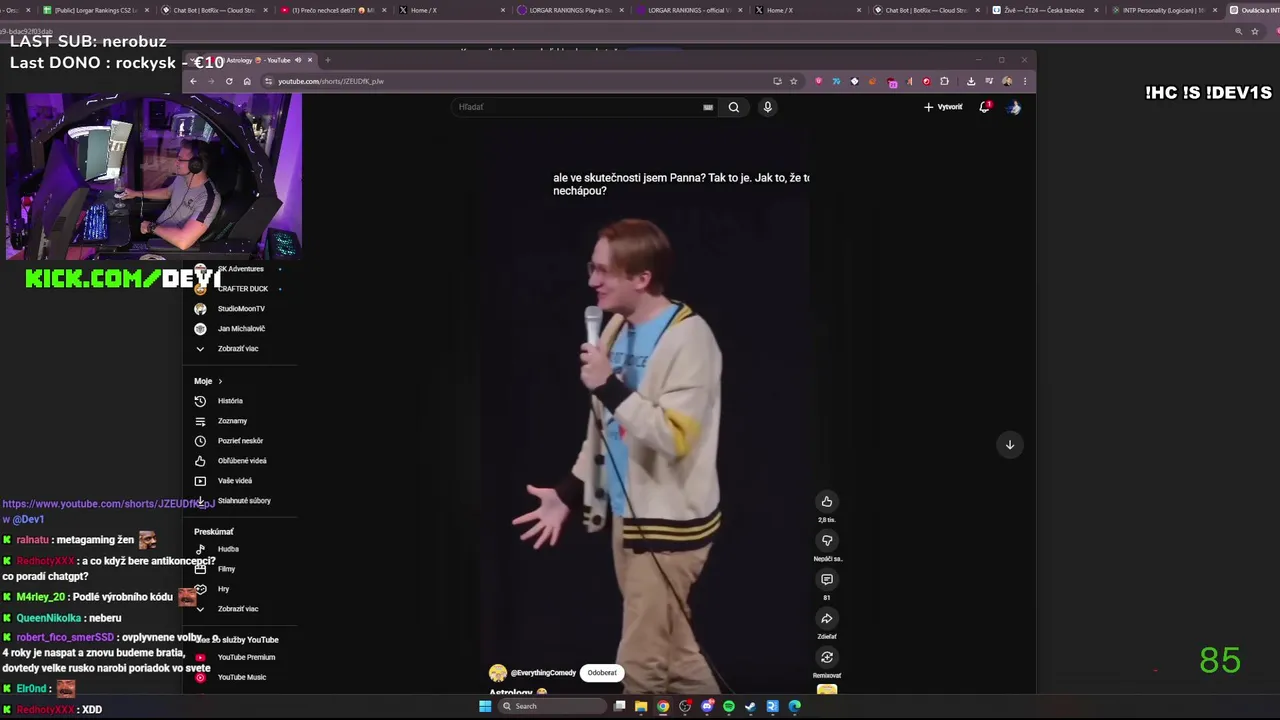The width and height of the screenshot is (1280, 720).
Task: Open Chrome extensions puzzle menu
Action: coord(944,81)
